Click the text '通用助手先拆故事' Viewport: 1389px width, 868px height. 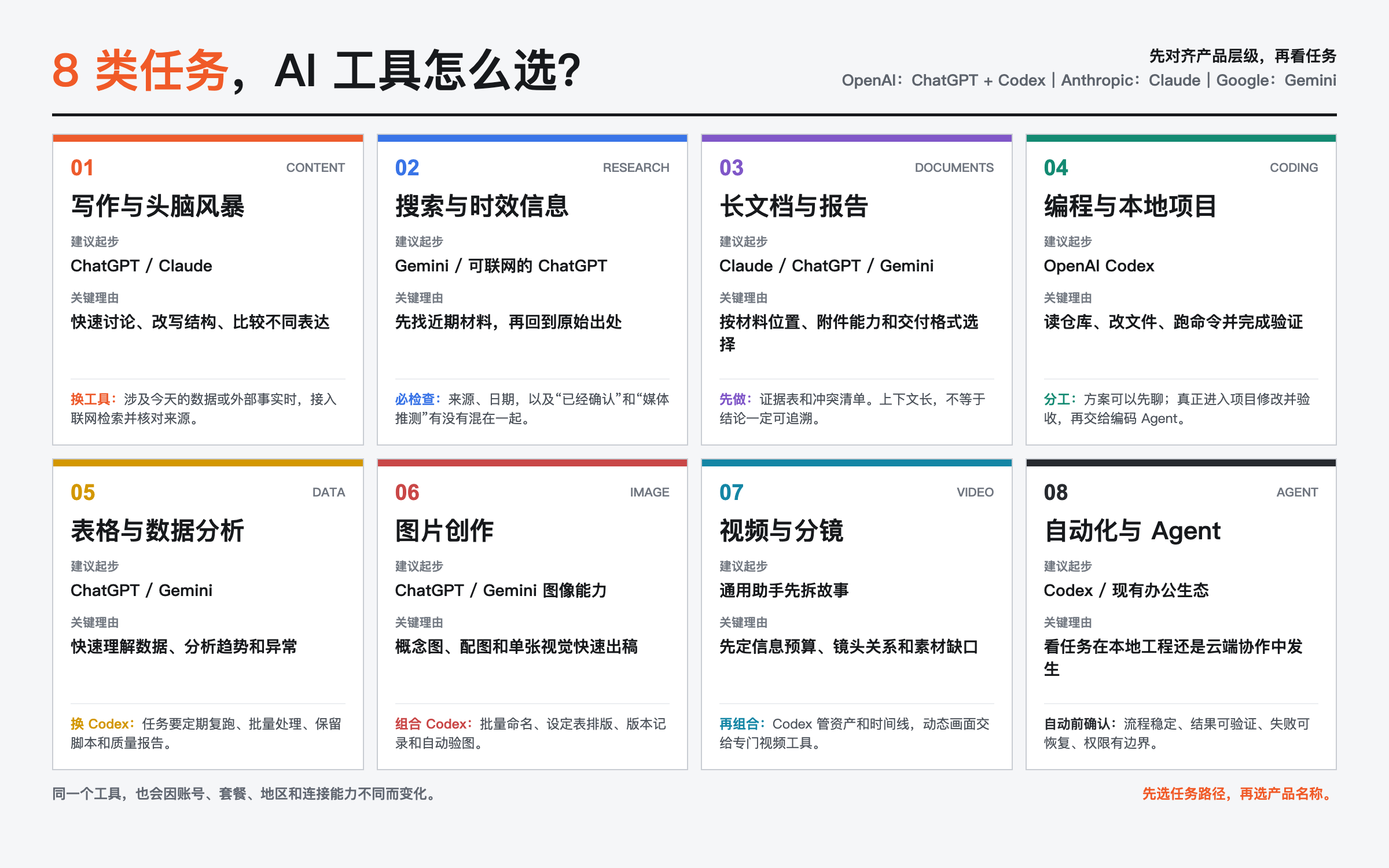pos(784,590)
